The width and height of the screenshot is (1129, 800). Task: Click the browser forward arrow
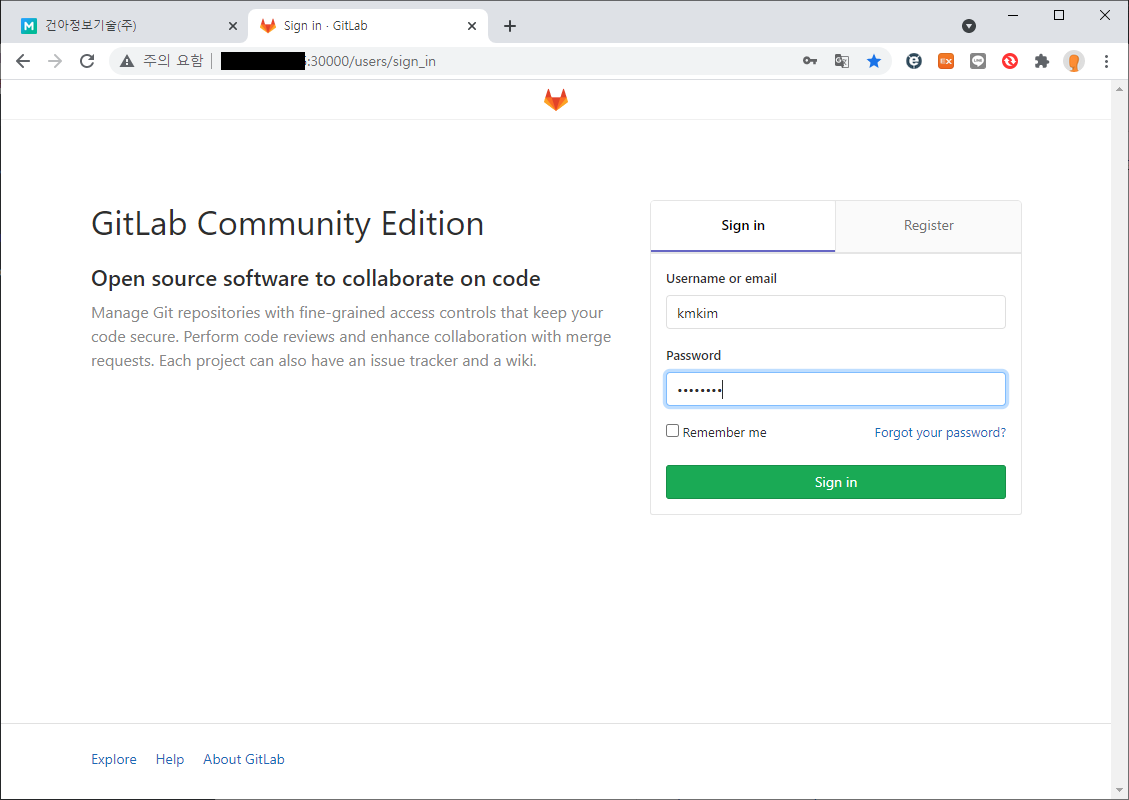(55, 61)
